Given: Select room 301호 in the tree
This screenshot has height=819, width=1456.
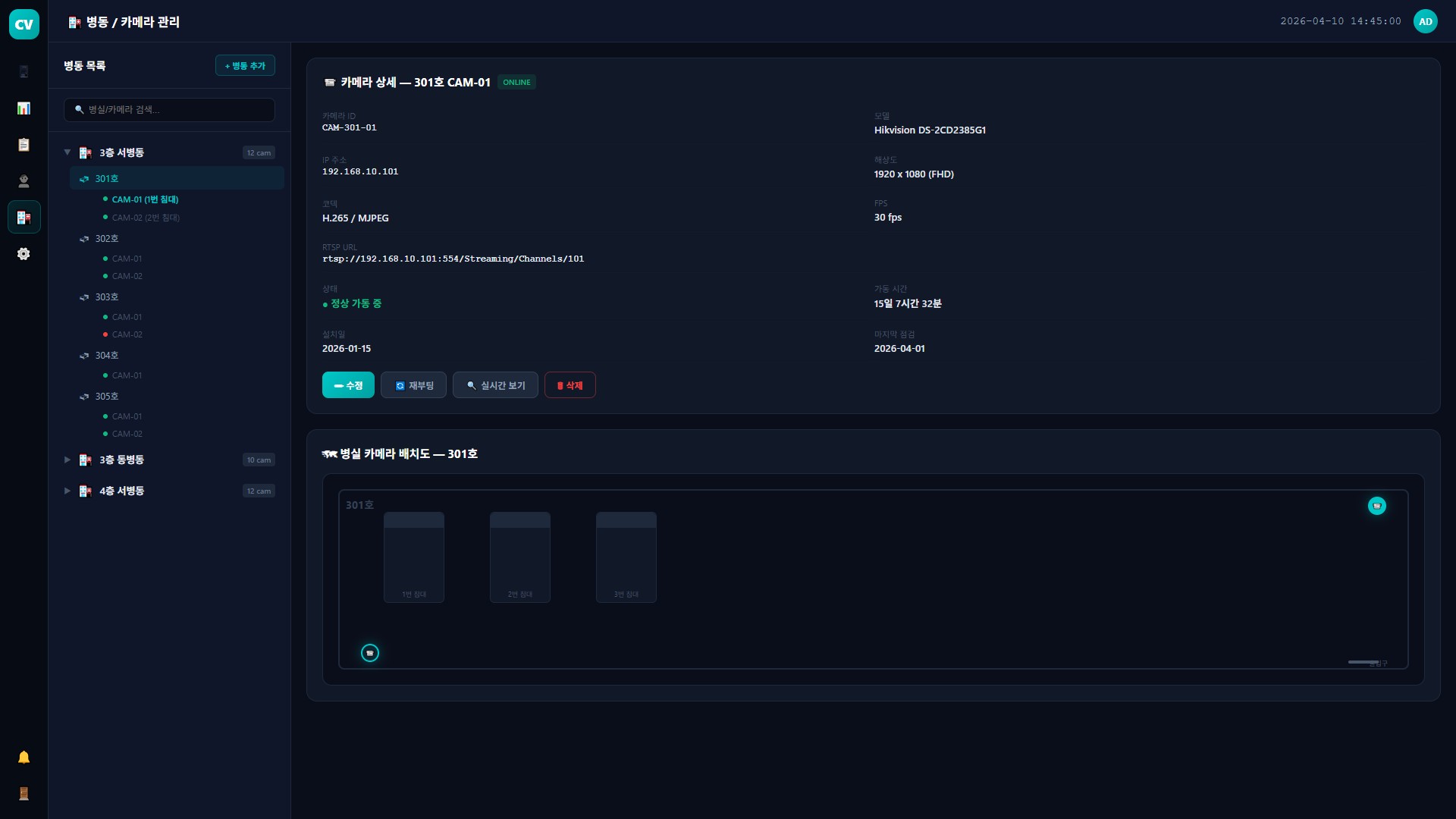Looking at the screenshot, I should click(x=177, y=178).
